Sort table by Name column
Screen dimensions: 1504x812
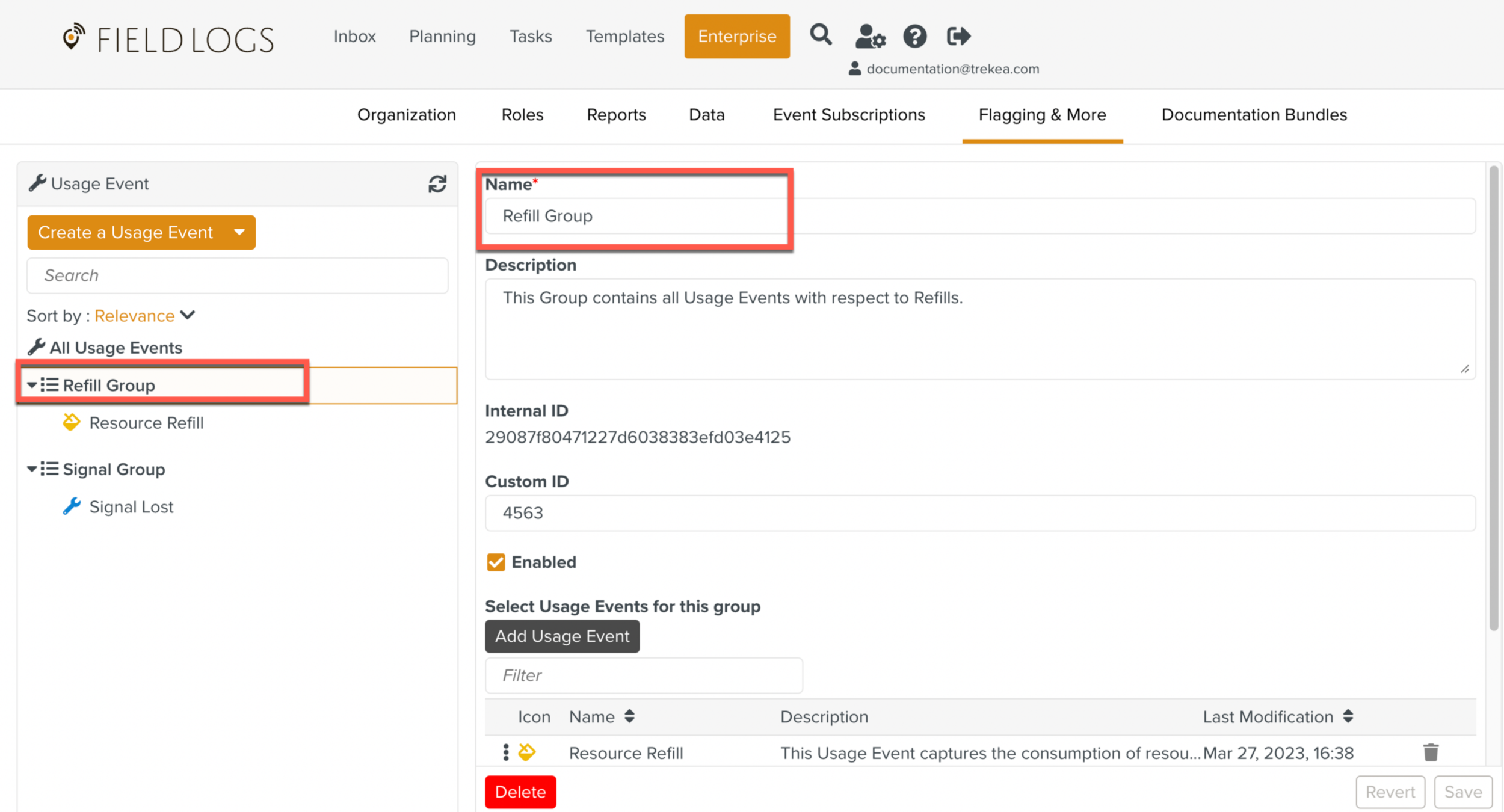pyautogui.click(x=629, y=716)
